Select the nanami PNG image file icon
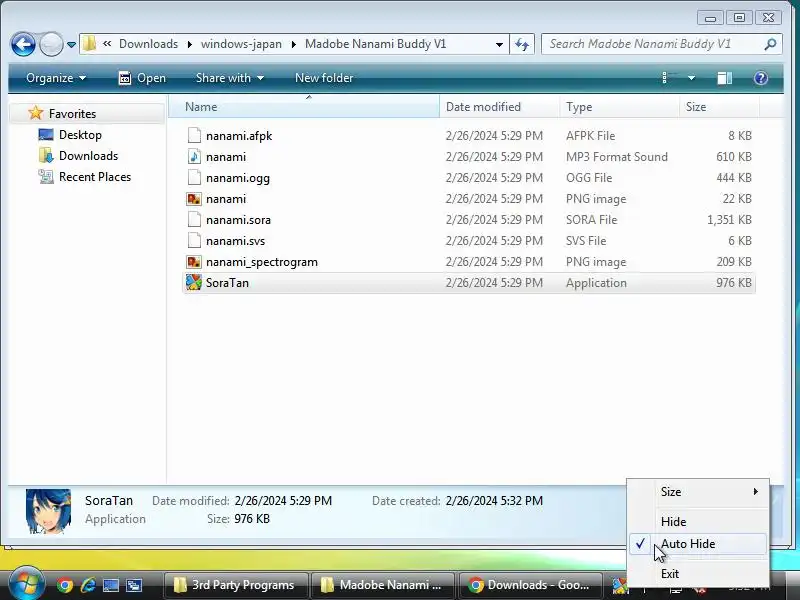The height and width of the screenshot is (600, 800). pyautogui.click(x=194, y=198)
